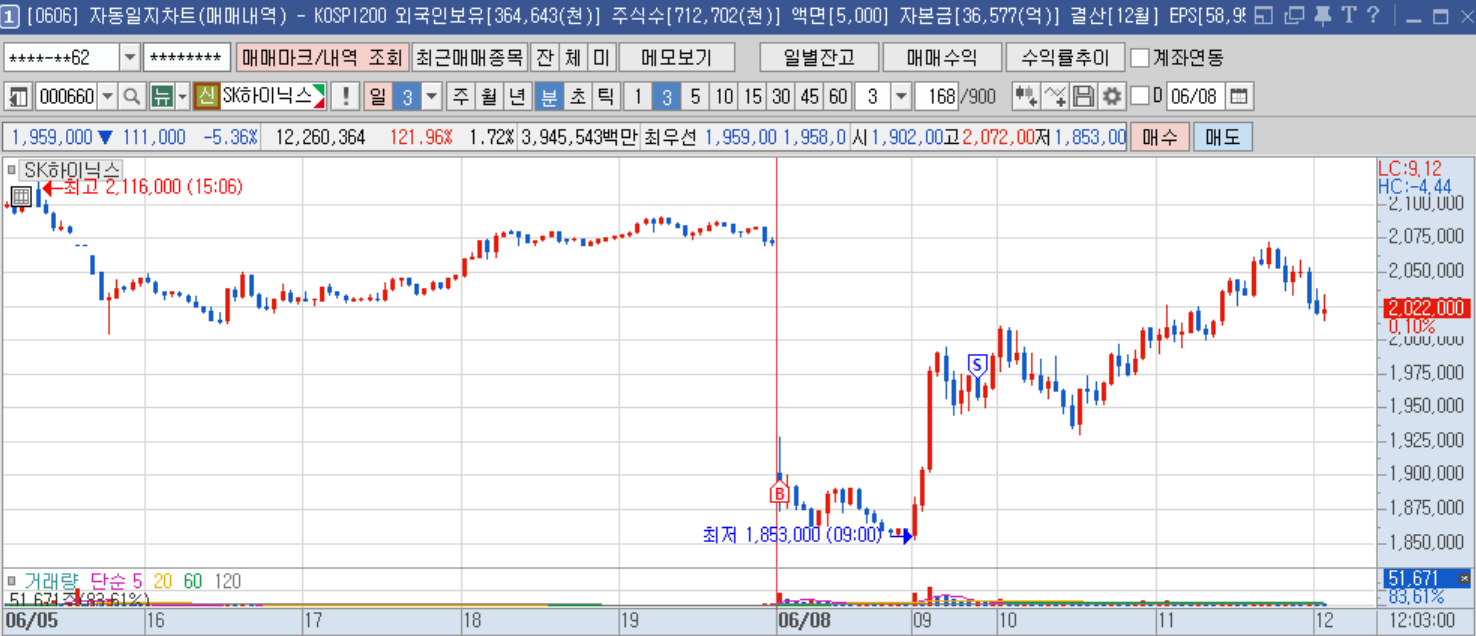Click the S sell marker on chart
This screenshot has height=636, width=1476.
coord(977,365)
